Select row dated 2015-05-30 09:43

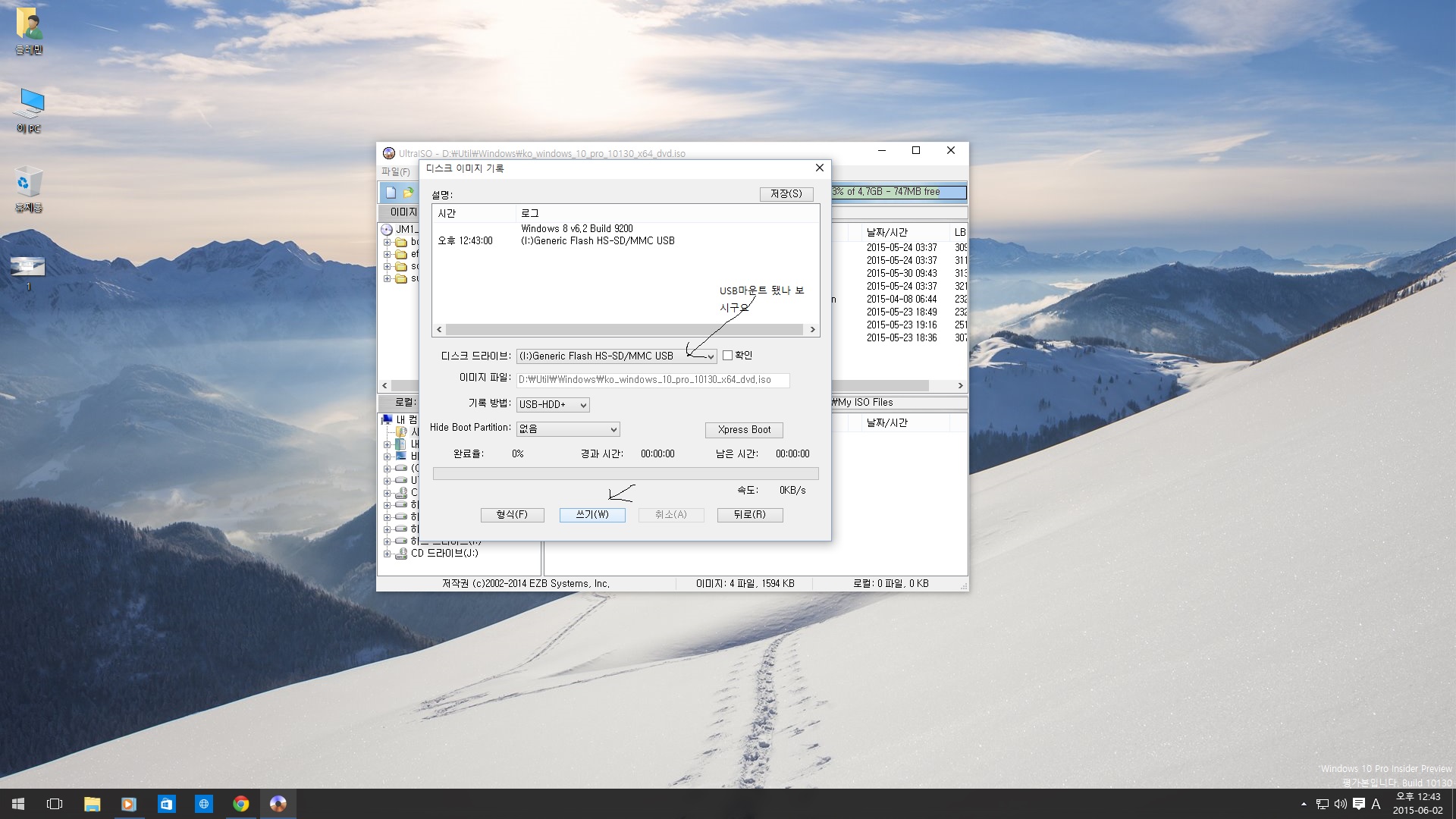(901, 274)
